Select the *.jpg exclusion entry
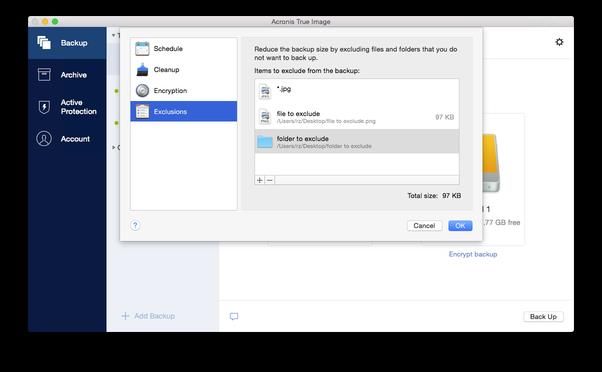The height and width of the screenshot is (372, 602). click(357, 92)
